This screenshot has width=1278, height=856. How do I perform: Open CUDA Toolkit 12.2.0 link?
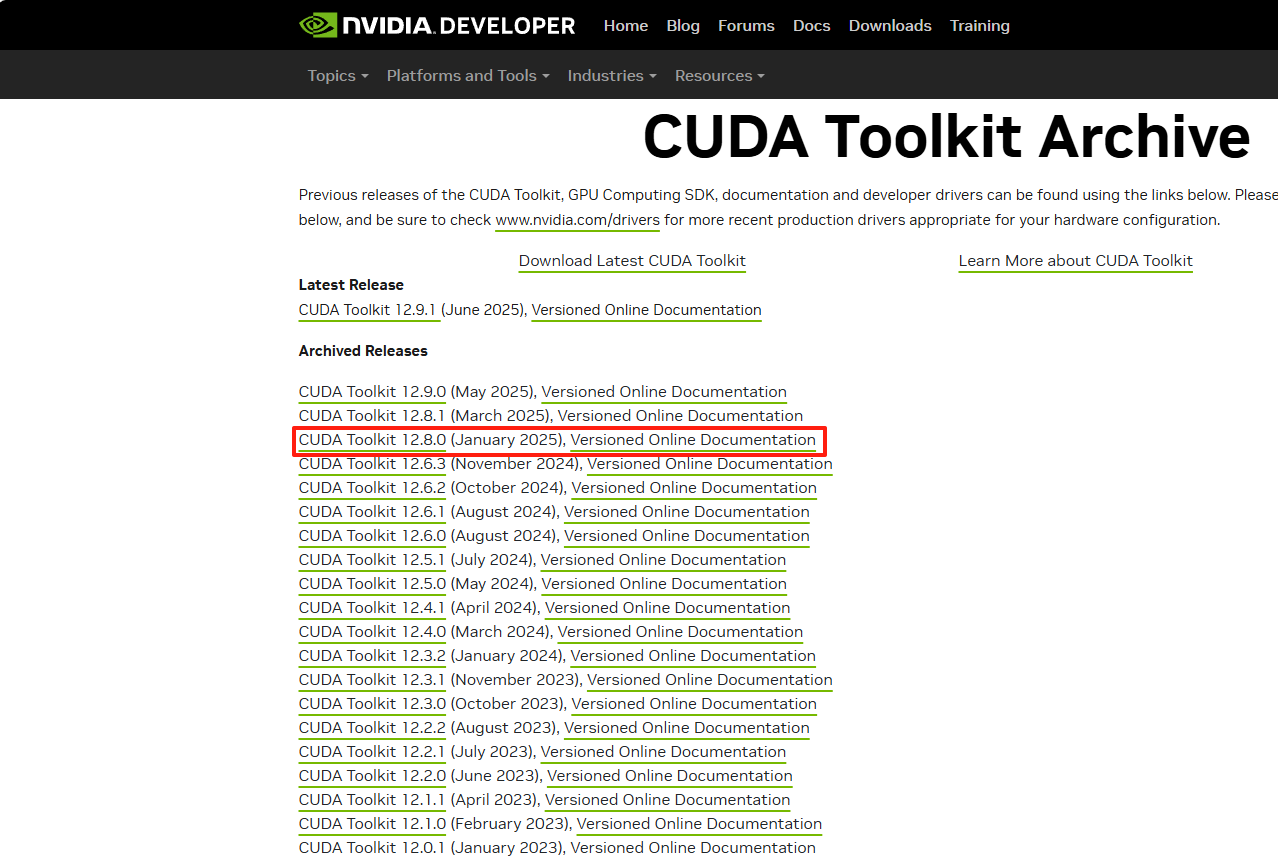372,776
